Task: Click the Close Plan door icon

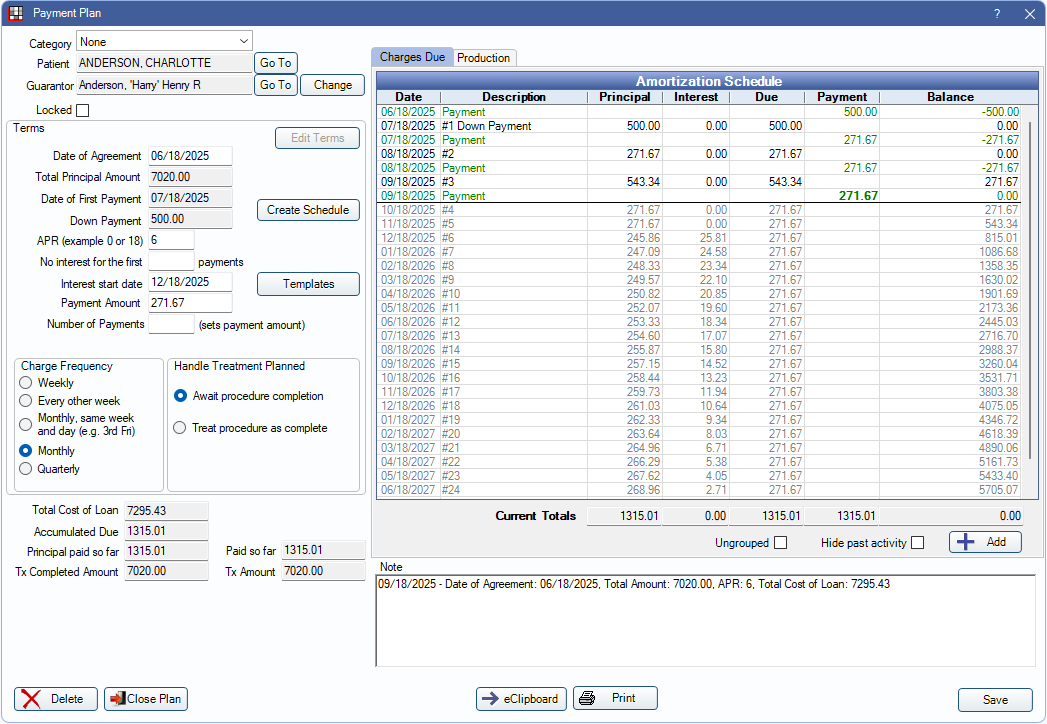Action: click(x=116, y=699)
